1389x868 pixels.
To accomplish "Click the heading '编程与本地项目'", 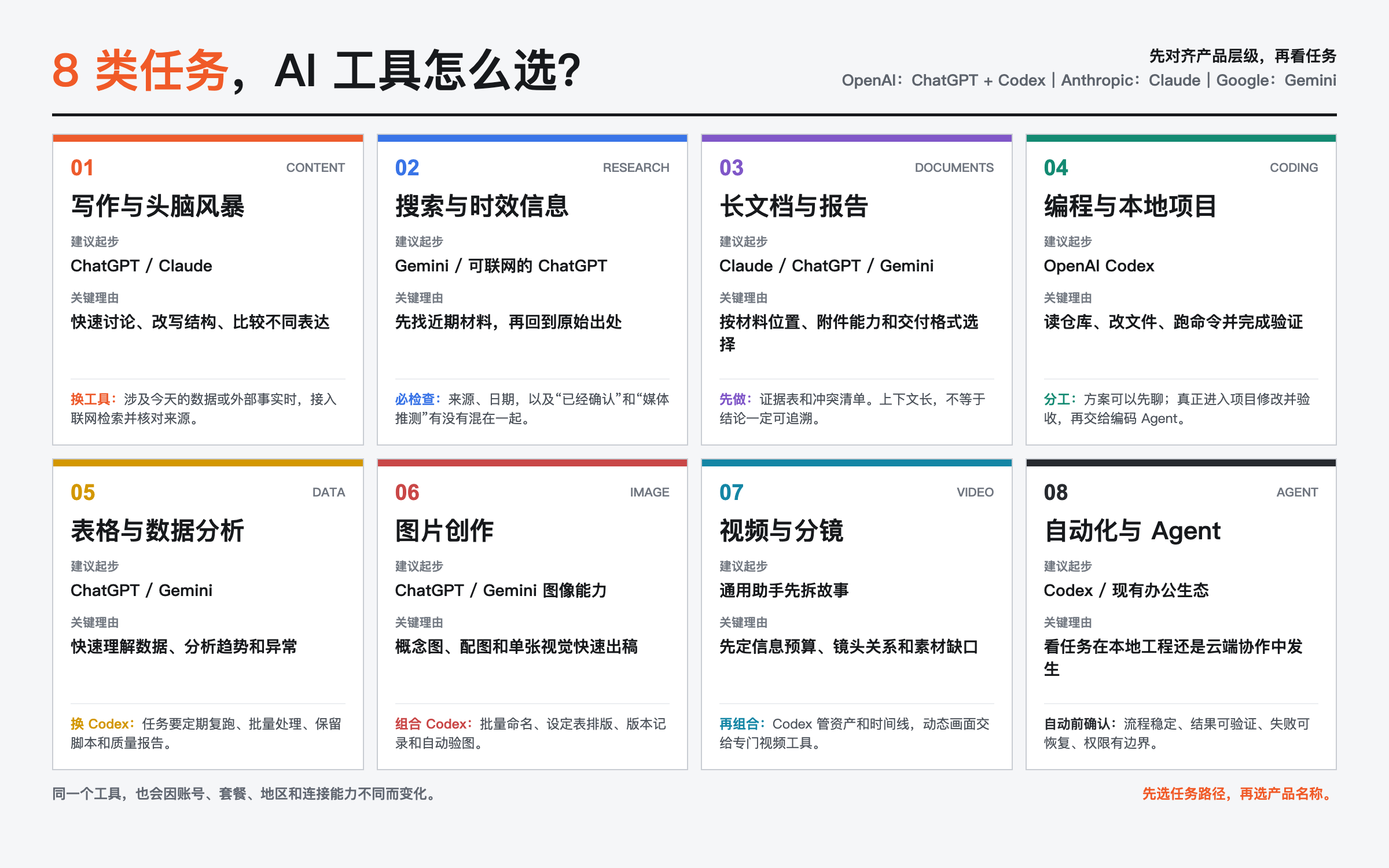I will (1131, 206).
